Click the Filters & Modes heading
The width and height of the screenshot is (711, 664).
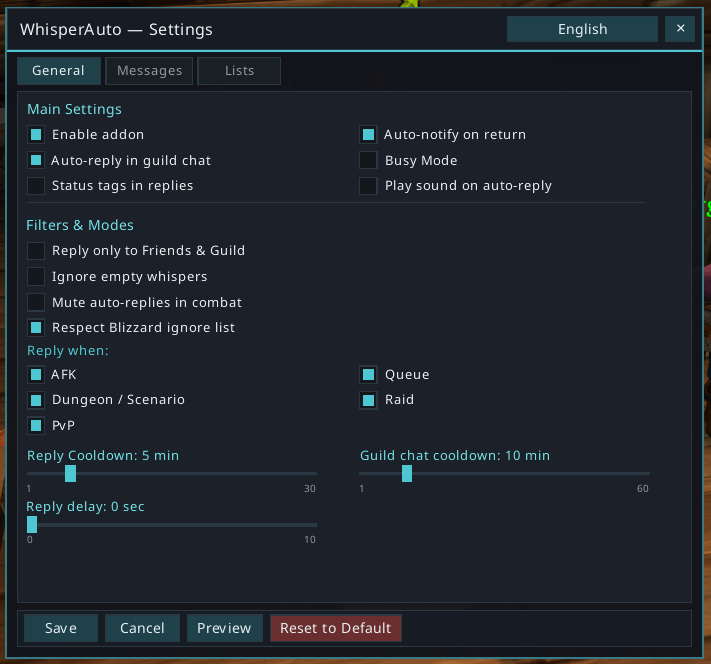(80, 225)
